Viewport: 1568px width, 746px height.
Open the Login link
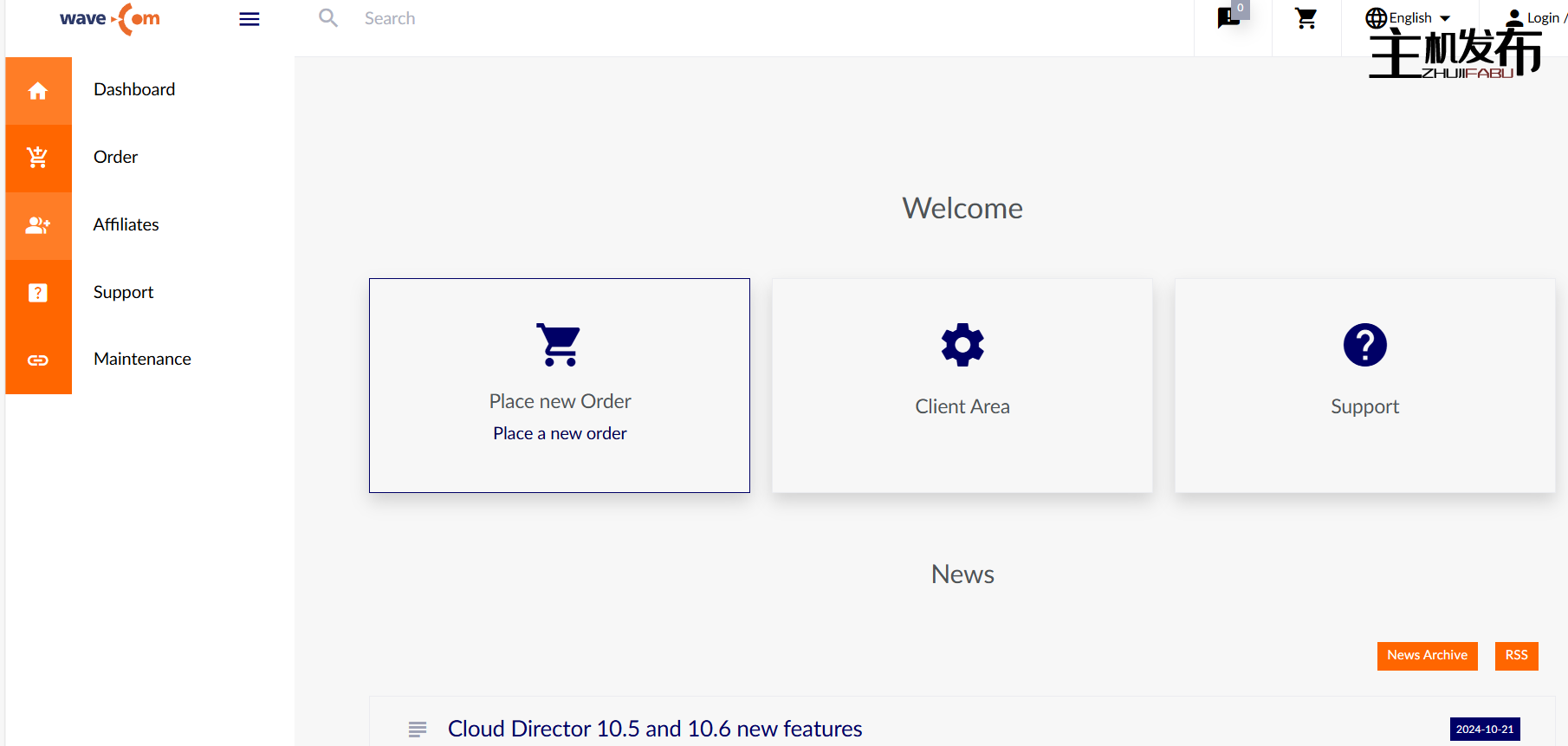pos(1542,18)
